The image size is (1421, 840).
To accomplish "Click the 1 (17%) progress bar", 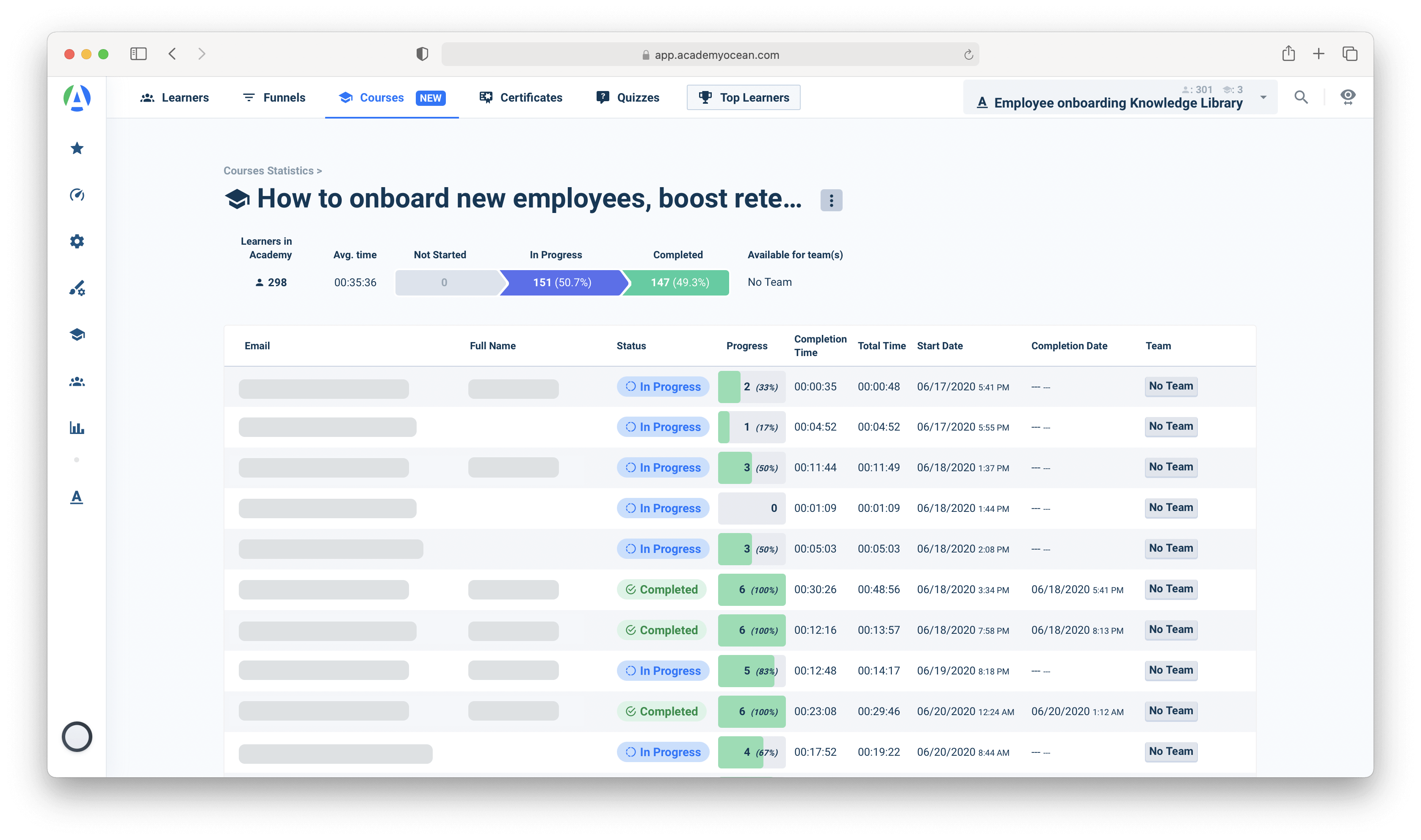I will pyautogui.click(x=752, y=427).
